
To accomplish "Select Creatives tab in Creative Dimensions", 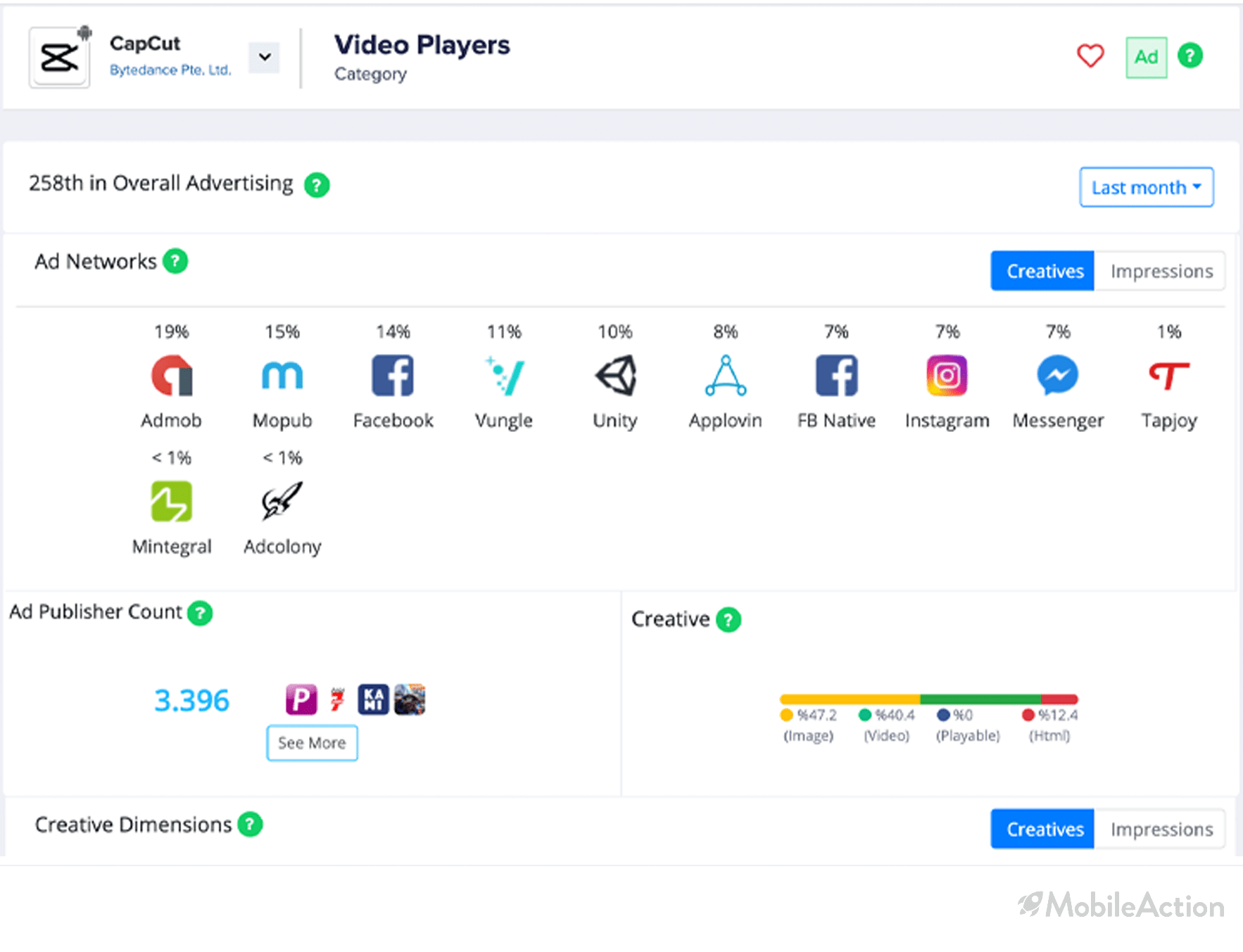I will 1042,829.
